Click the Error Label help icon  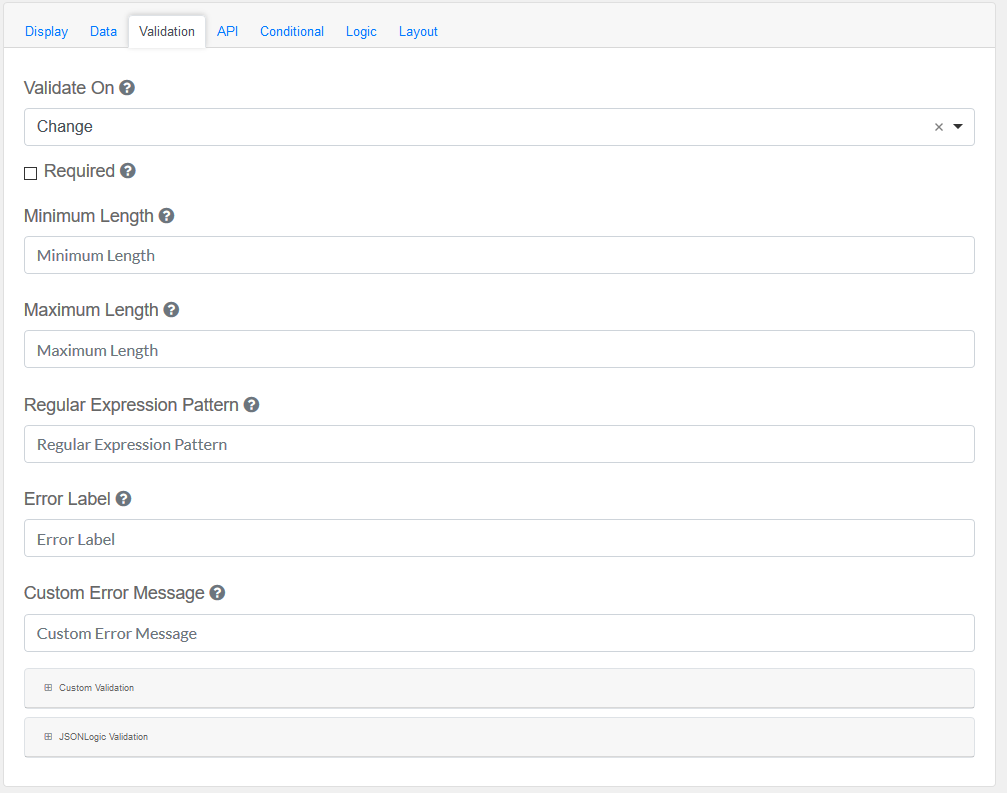pyautogui.click(x=124, y=499)
